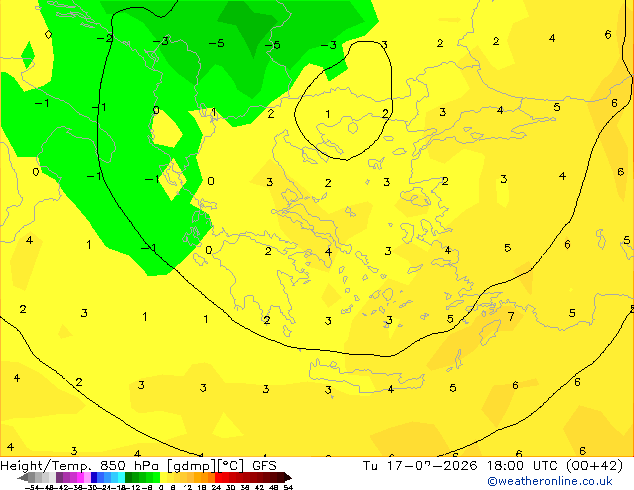Select the cyan swatch in the temperature legend
The height and width of the screenshot is (490, 634).
coord(121,477)
